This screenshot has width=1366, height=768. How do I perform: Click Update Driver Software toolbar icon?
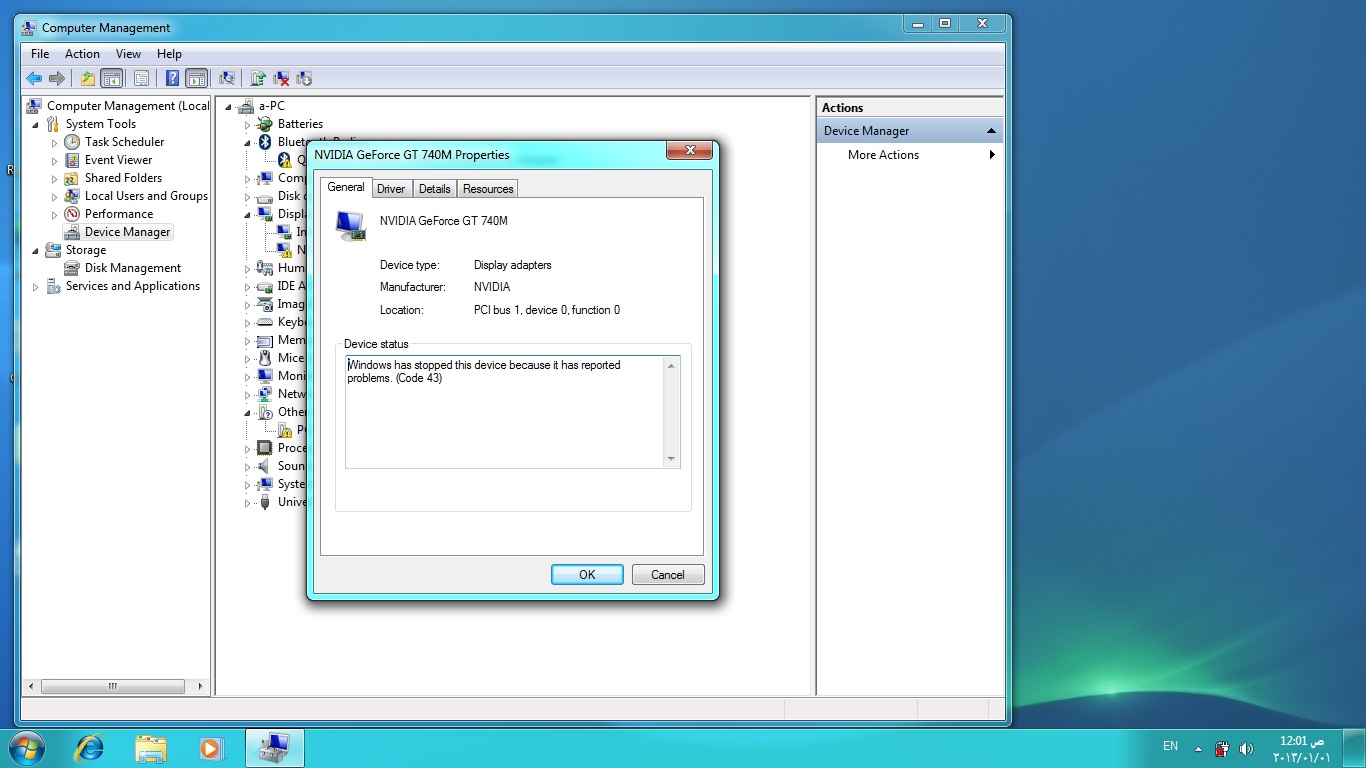click(258, 78)
